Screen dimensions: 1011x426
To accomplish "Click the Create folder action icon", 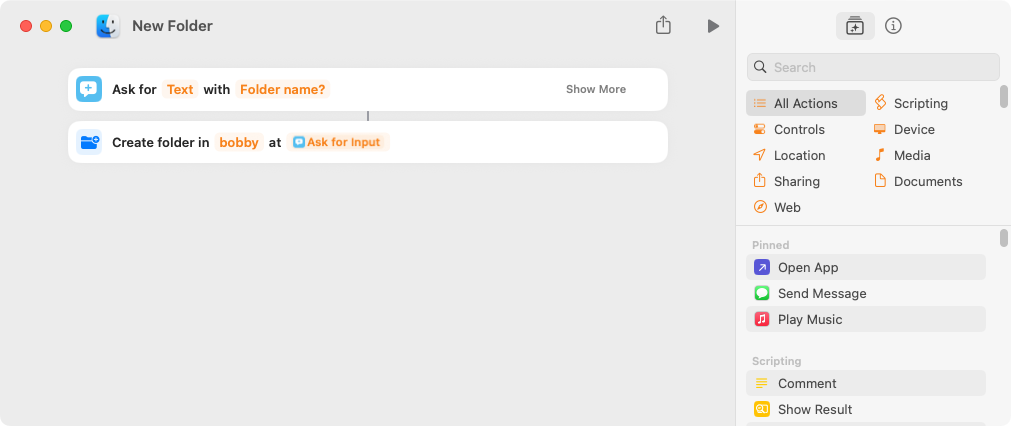I will tap(89, 142).
